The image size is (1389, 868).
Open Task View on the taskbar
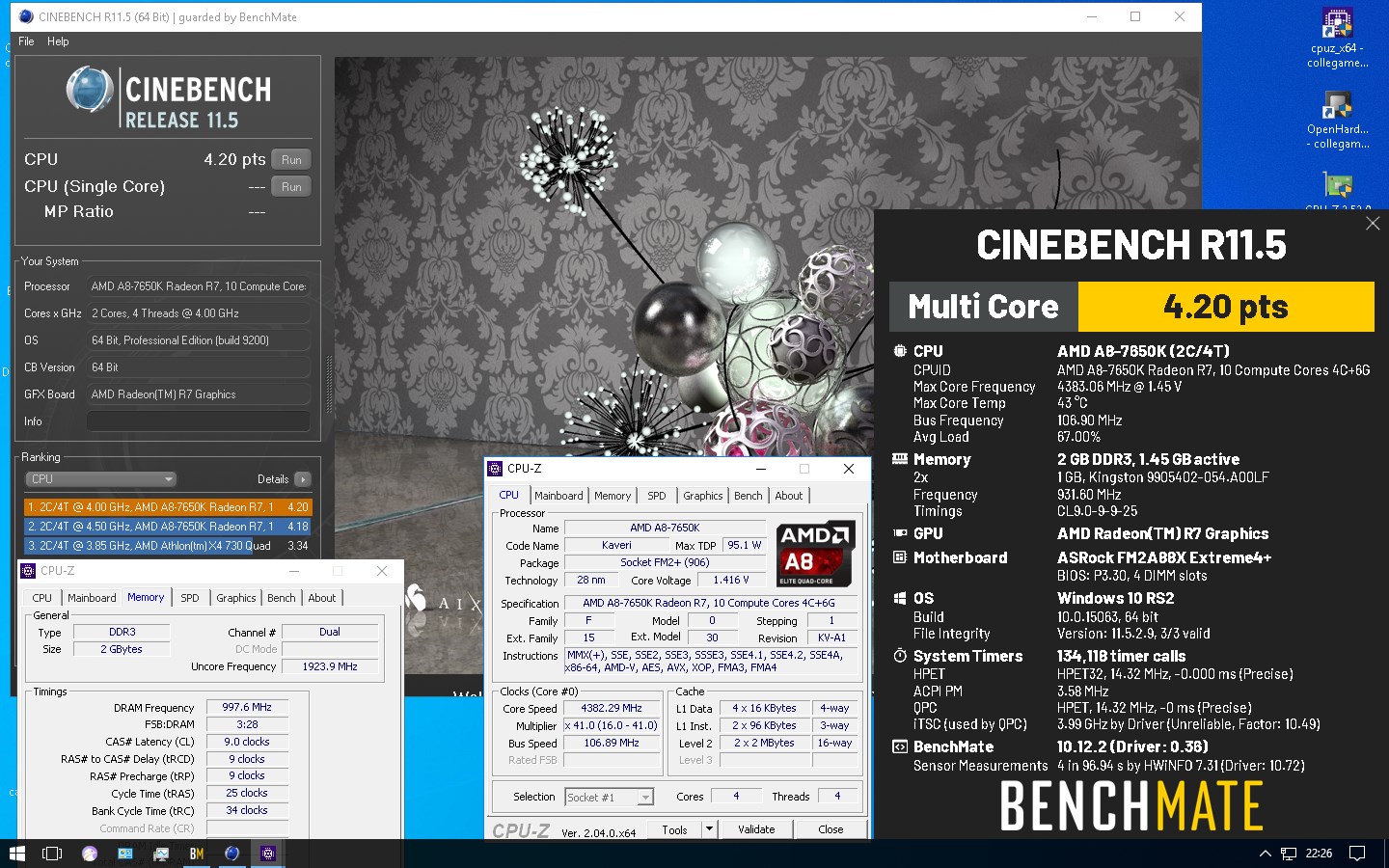click(x=52, y=854)
